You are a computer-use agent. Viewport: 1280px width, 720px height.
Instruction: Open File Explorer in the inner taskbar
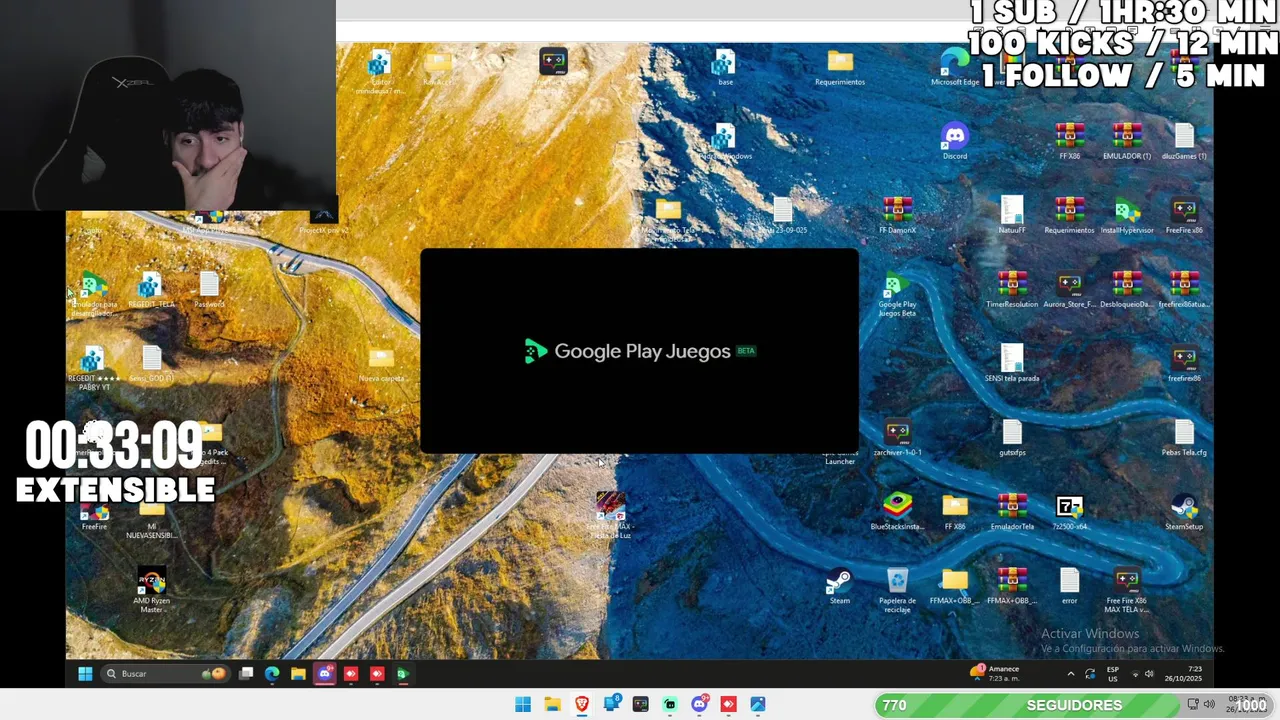[298, 673]
